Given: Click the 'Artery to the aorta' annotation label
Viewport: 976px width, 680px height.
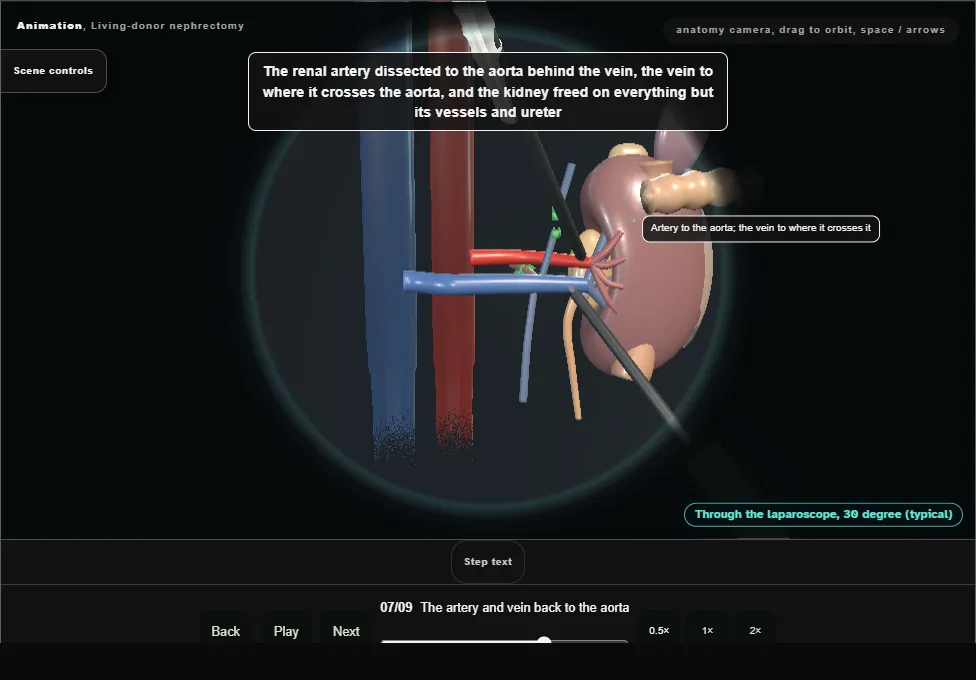Looking at the screenshot, I should (761, 229).
